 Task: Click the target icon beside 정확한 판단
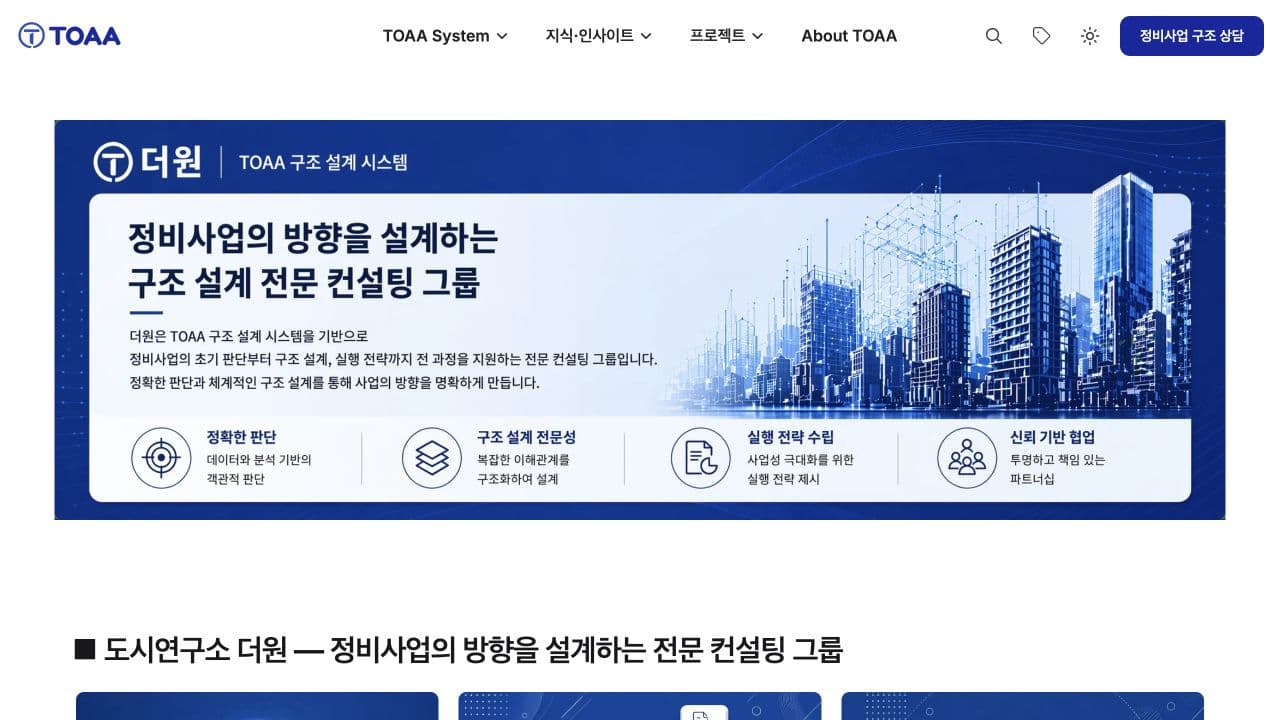[x=161, y=458]
